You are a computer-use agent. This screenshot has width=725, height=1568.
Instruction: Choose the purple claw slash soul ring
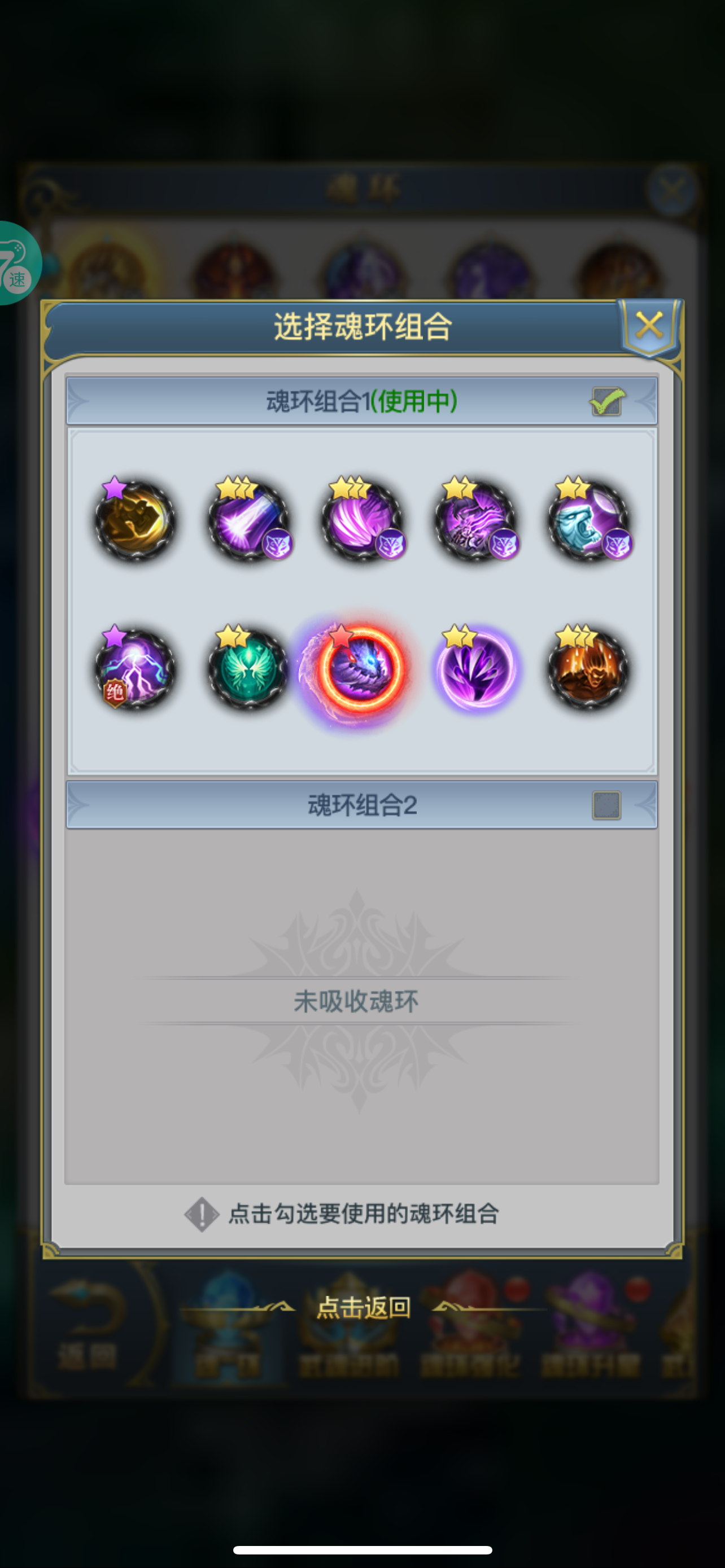pos(362,519)
